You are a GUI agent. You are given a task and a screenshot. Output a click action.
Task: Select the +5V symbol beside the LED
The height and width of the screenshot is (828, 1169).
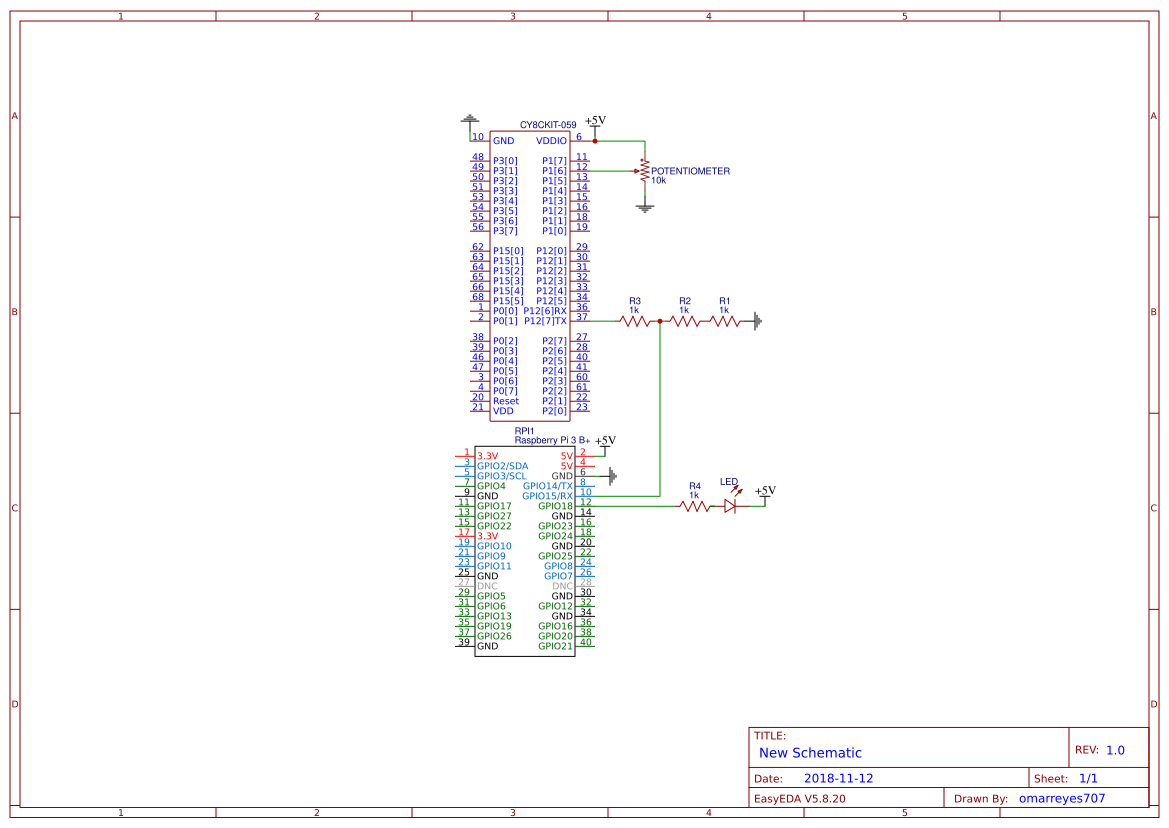pos(765,492)
